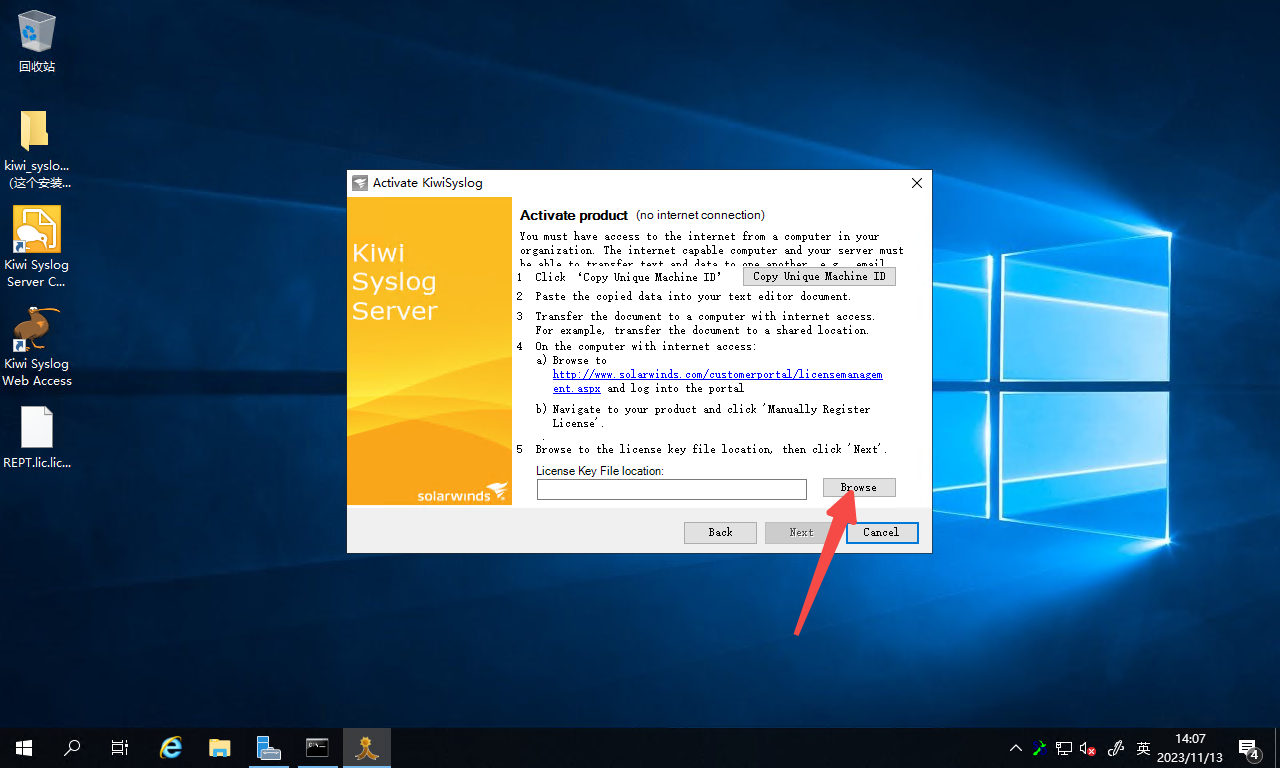
Task: Switch the 英 input method indicator
Action: [1144, 748]
